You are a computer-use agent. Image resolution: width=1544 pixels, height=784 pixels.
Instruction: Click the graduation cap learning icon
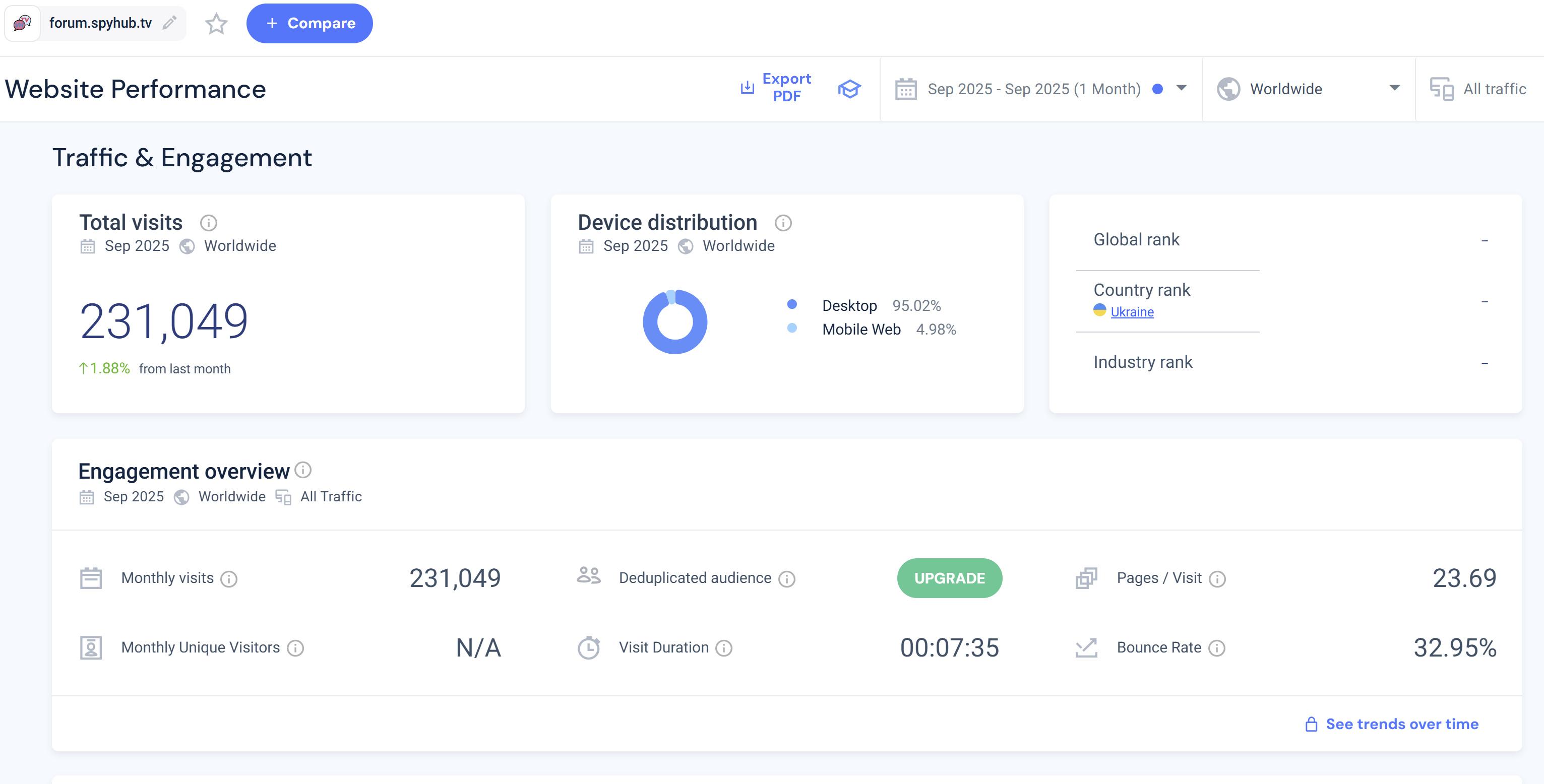tap(849, 89)
